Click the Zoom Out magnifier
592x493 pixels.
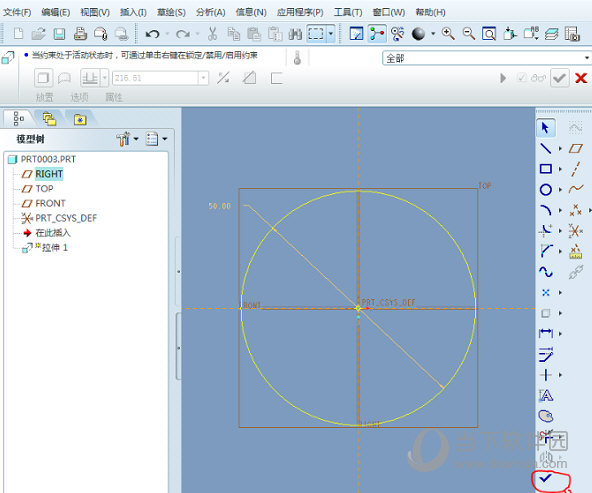point(469,34)
